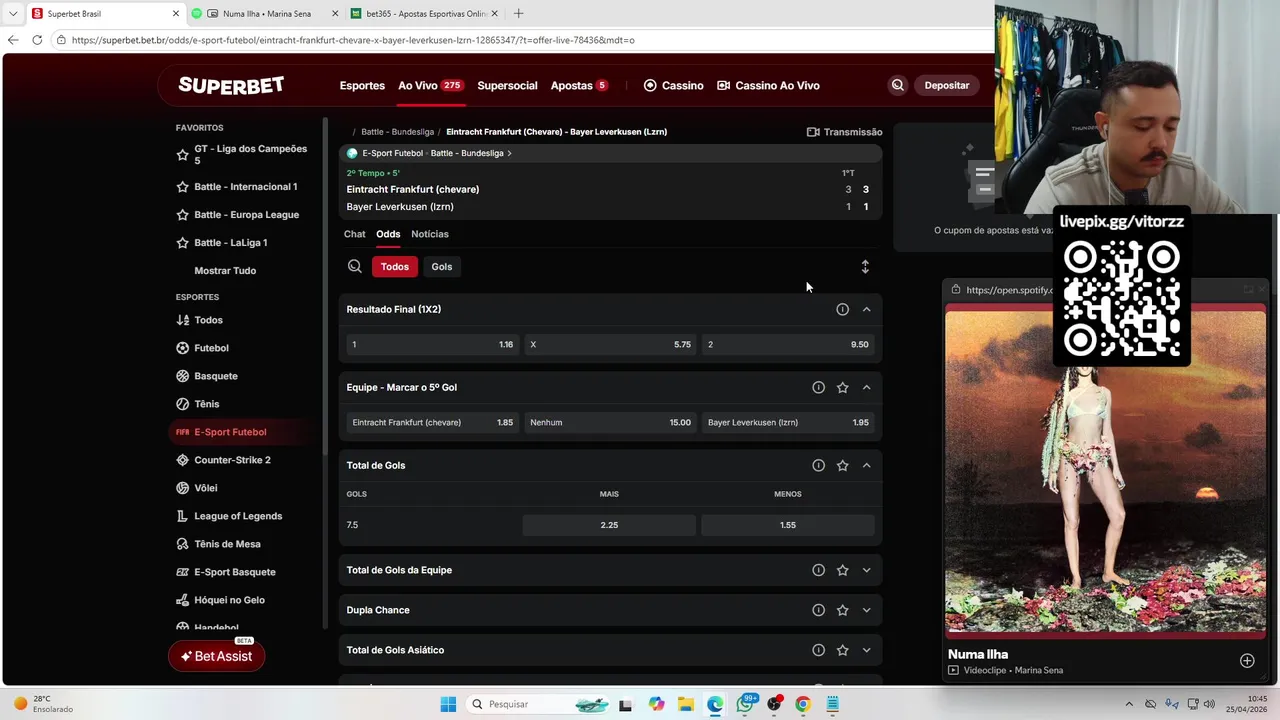
Task: Switch to the Chat tab
Action: pos(355,234)
